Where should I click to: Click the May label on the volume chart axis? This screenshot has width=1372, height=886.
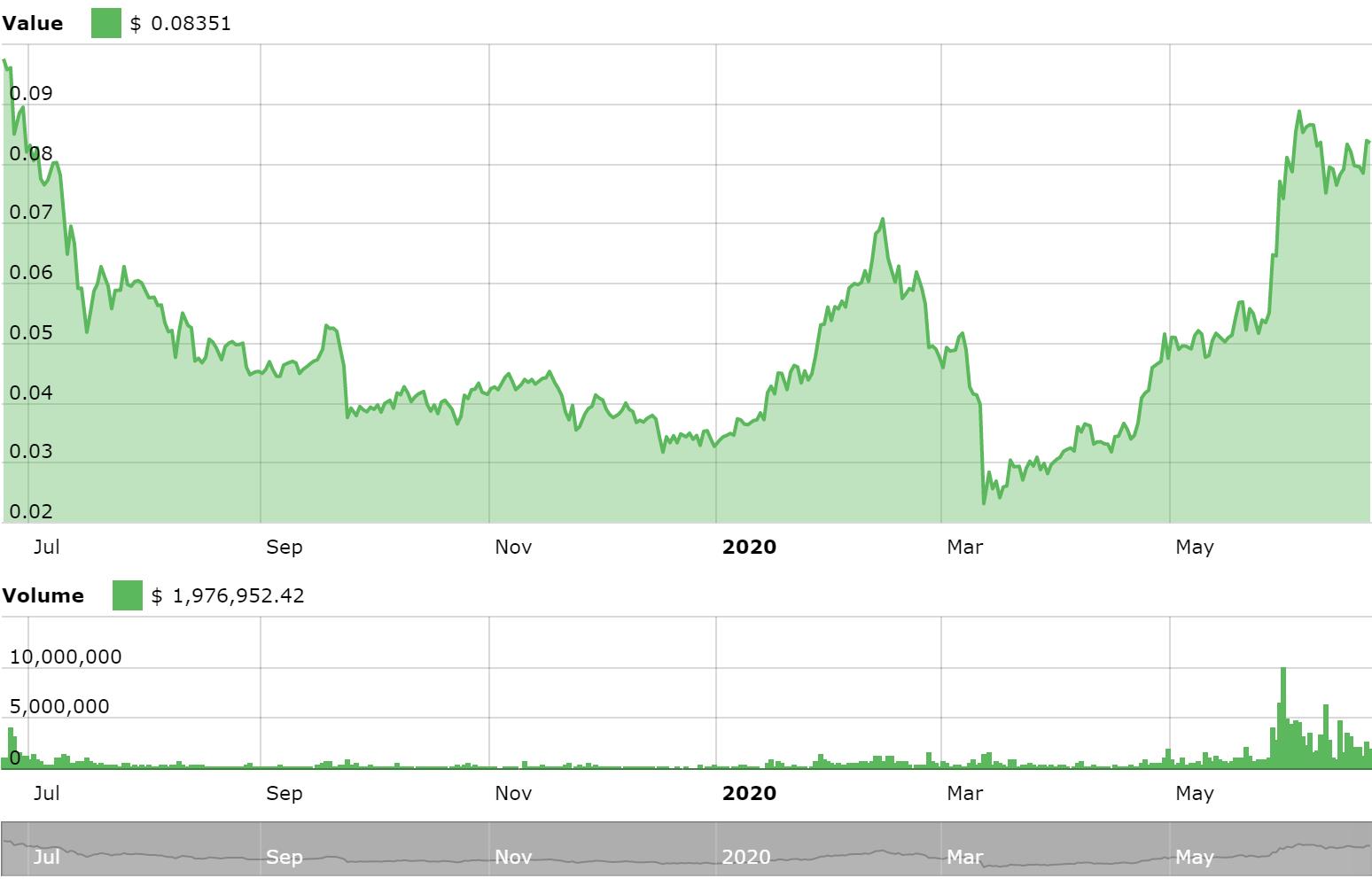(1196, 793)
